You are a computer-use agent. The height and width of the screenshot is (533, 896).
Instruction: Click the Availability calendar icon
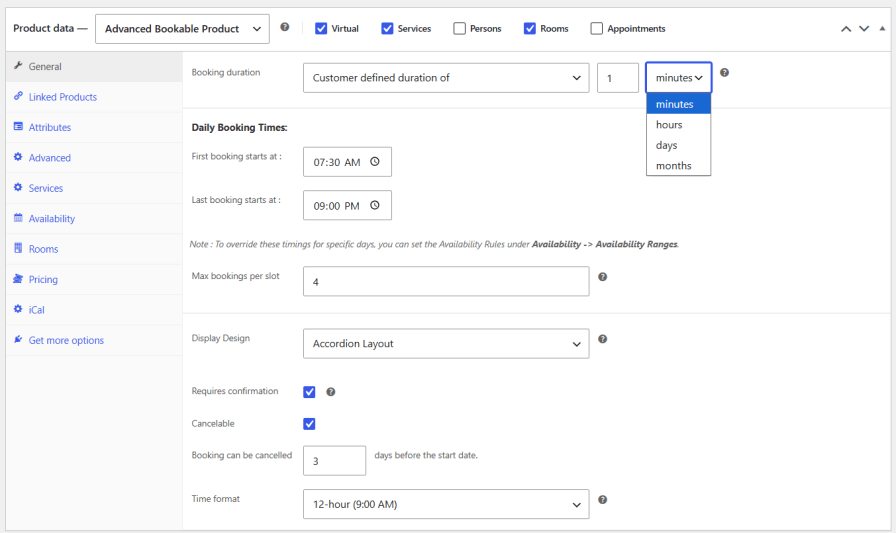[x=18, y=218]
